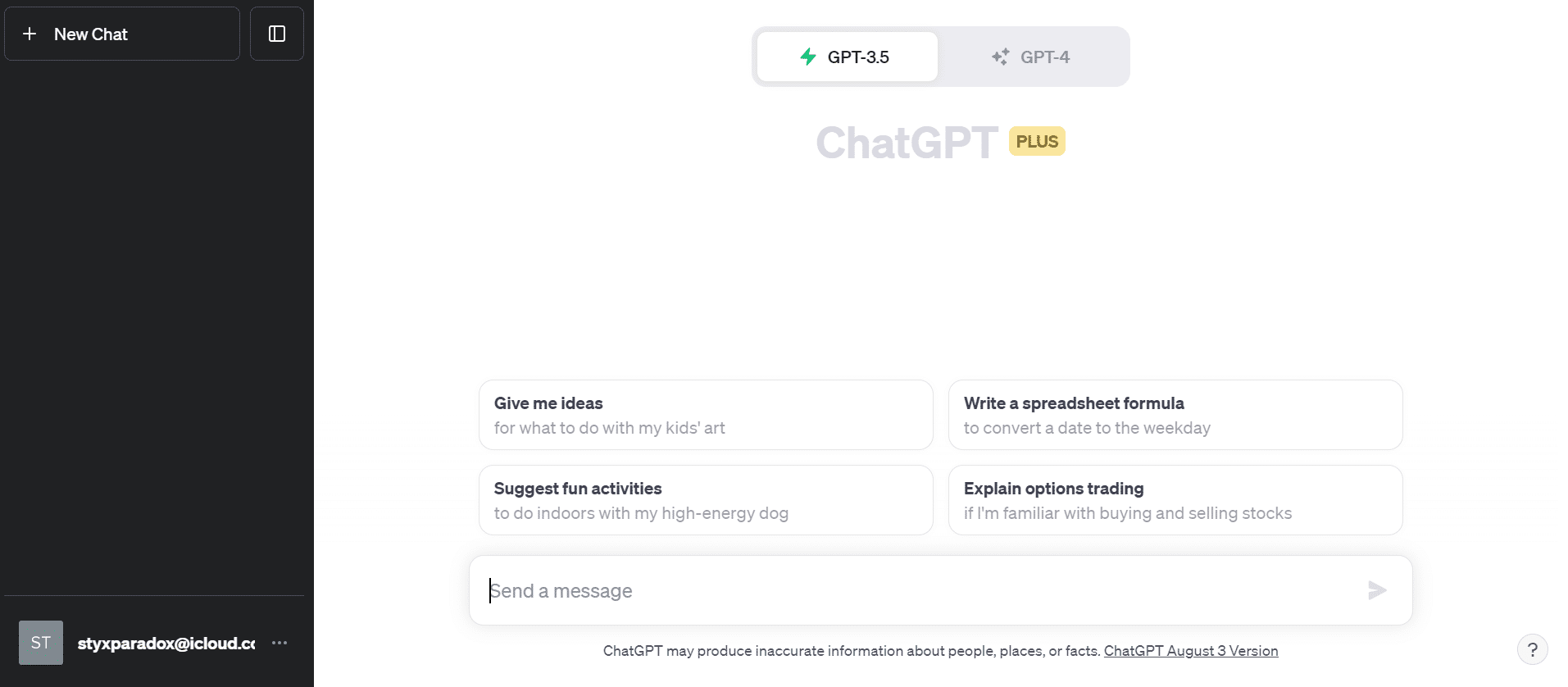Open the ChatGPT August 3 Version link
Viewport: 1568px width, 687px height.
pos(1190,651)
